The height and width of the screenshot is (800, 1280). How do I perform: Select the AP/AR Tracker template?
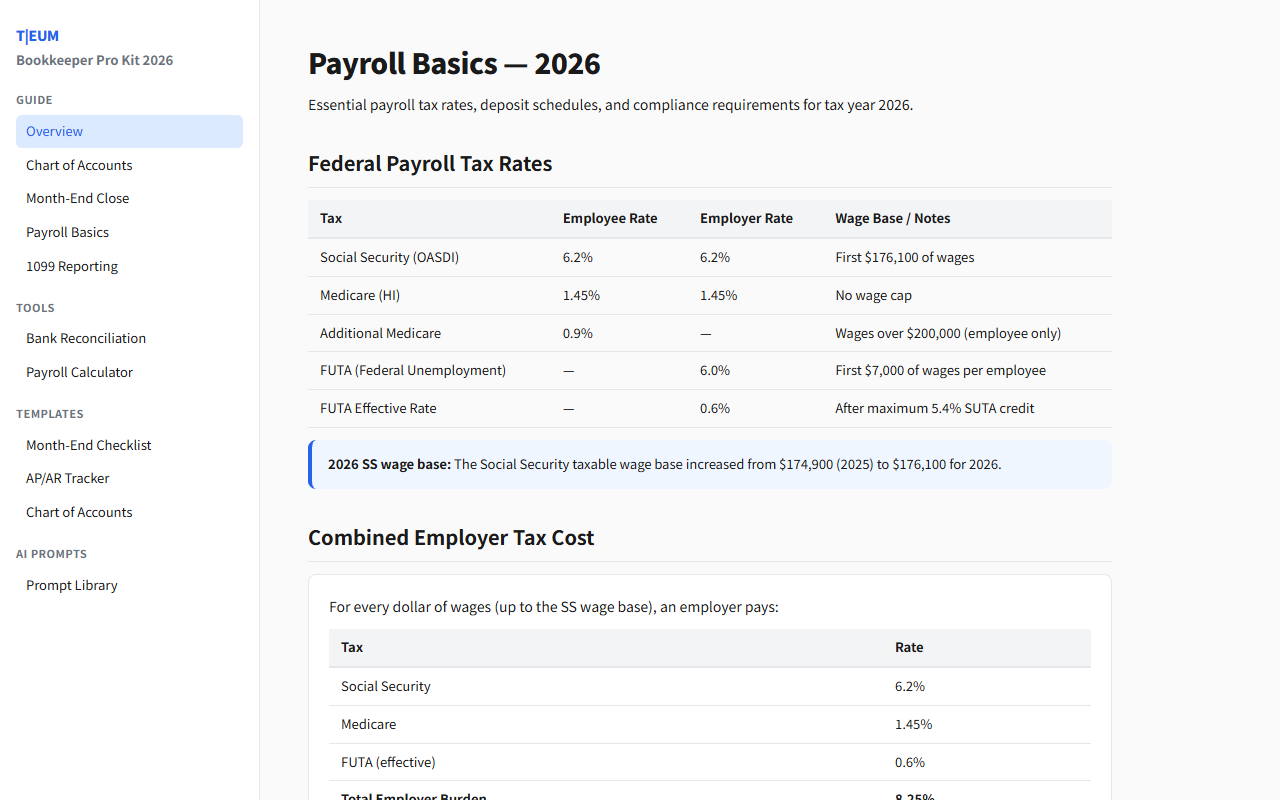(67, 478)
